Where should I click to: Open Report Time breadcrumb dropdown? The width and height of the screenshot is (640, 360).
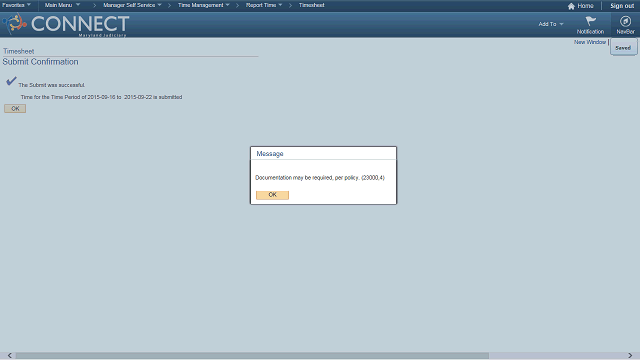(264, 5)
